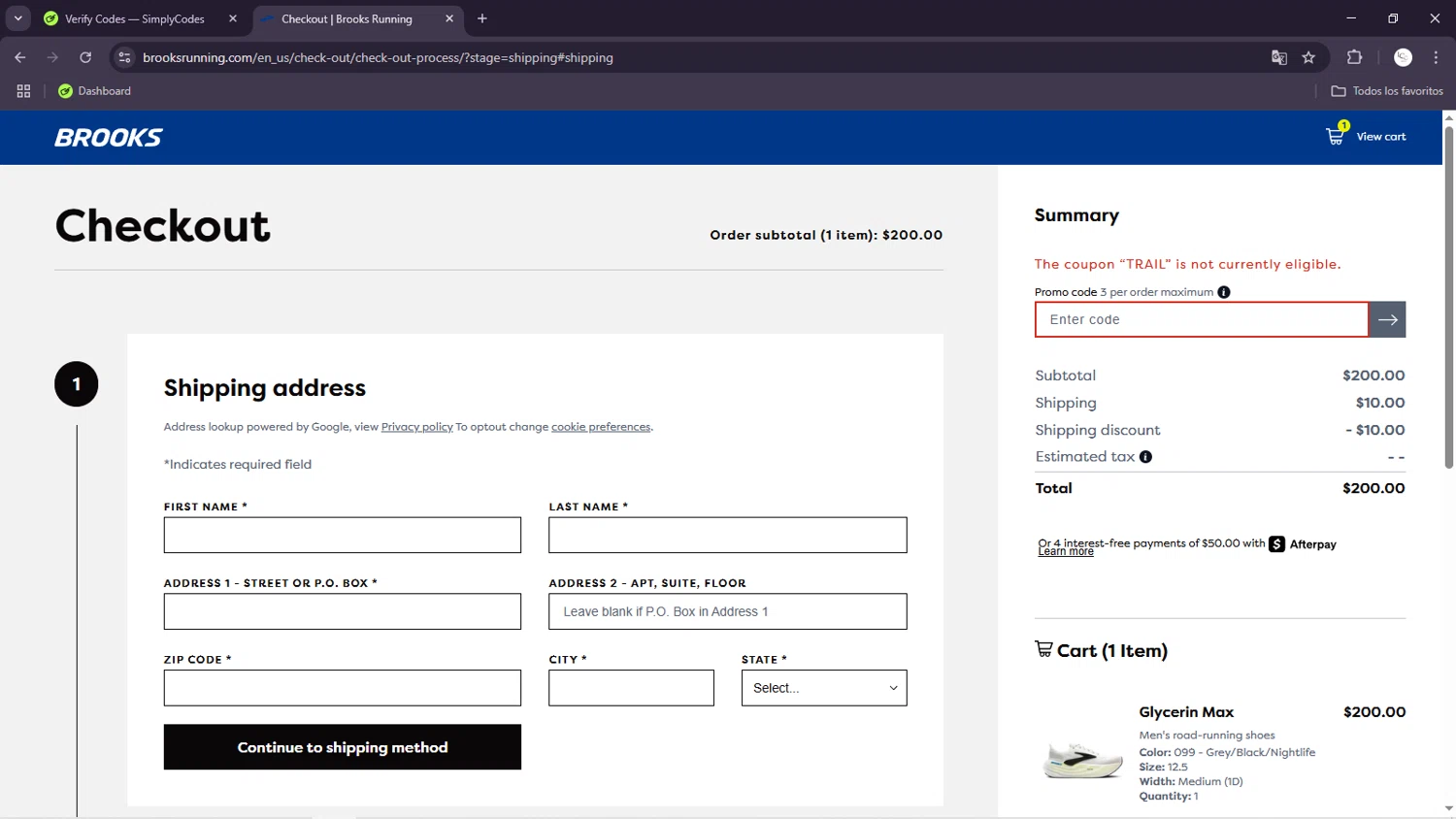The height and width of the screenshot is (819, 1456).
Task: Click the browser address bar URL
Action: point(378,57)
